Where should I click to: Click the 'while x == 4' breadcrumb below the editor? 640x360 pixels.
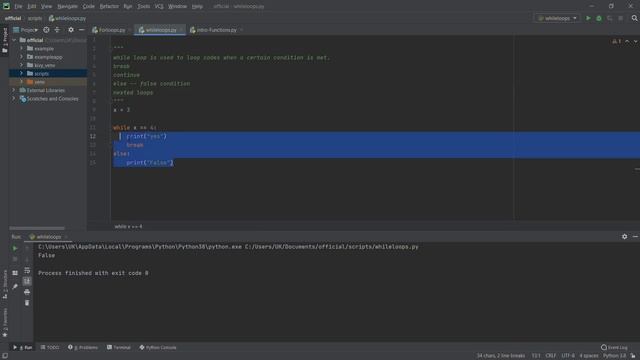click(x=128, y=227)
